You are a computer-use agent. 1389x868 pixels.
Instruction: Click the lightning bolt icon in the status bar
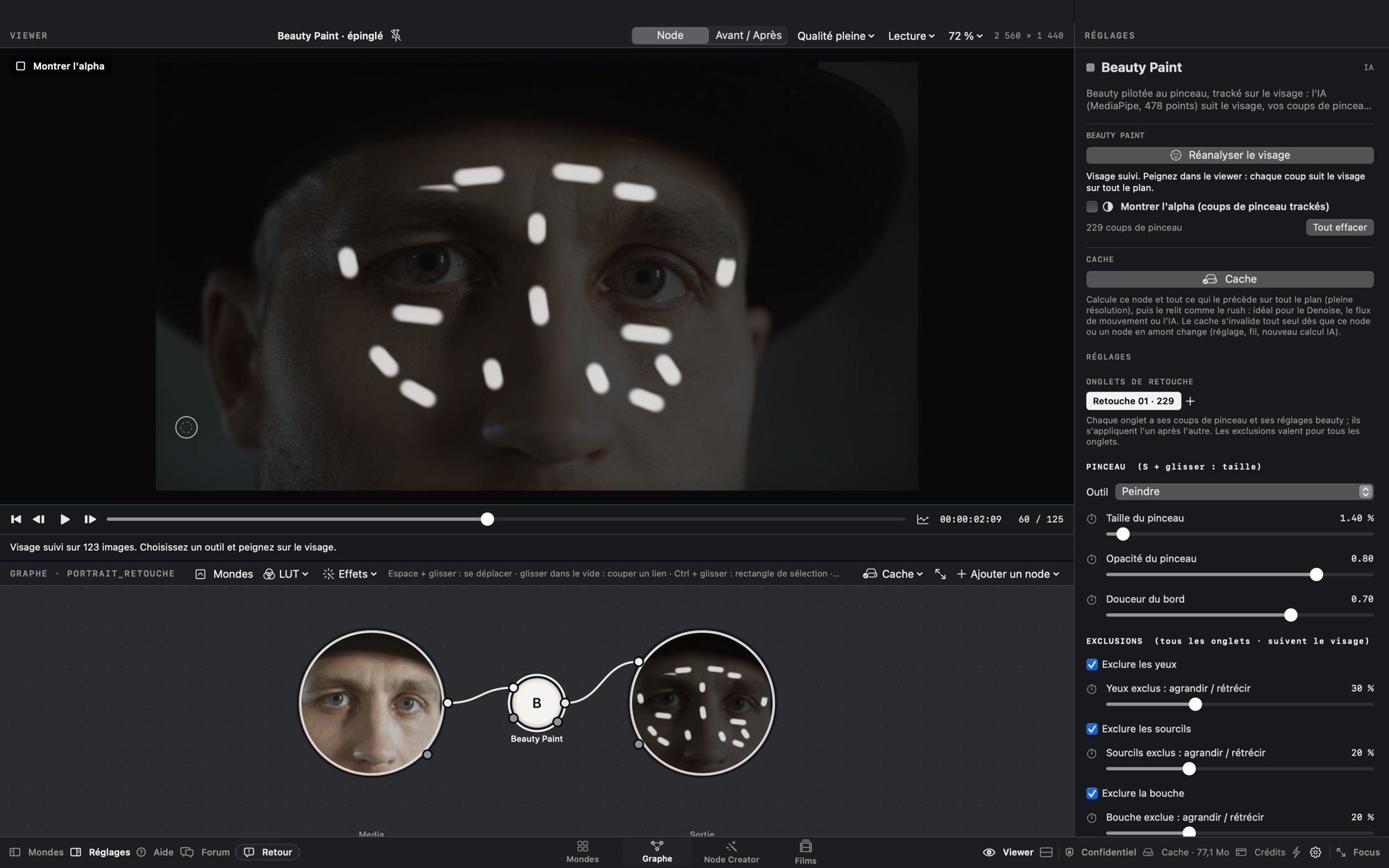click(x=1296, y=852)
